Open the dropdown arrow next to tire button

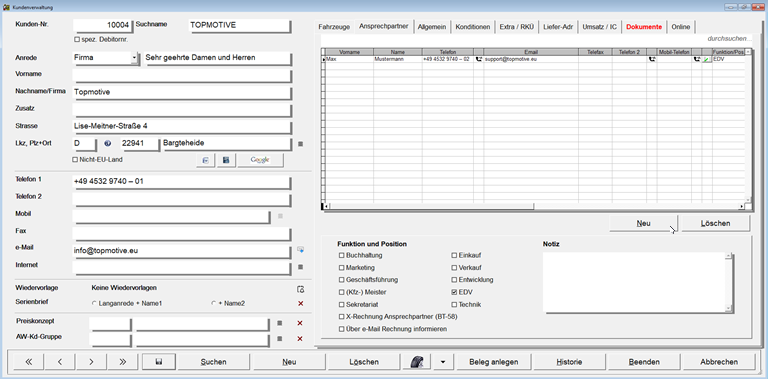pos(443,362)
